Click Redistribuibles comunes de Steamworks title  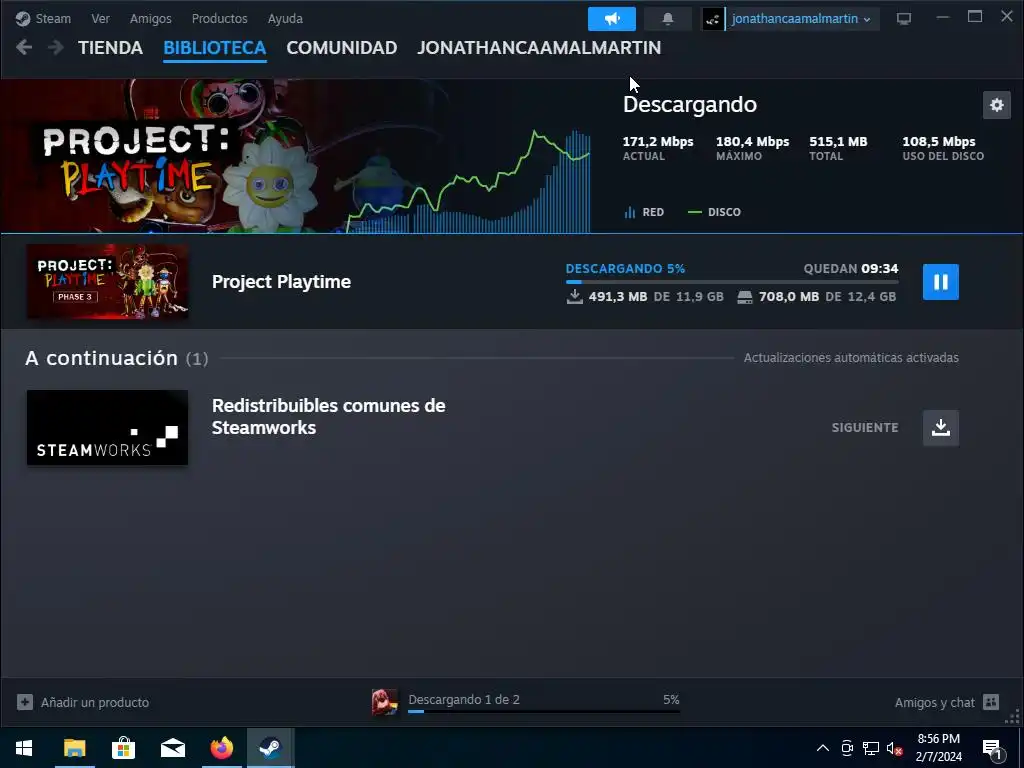pos(328,417)
